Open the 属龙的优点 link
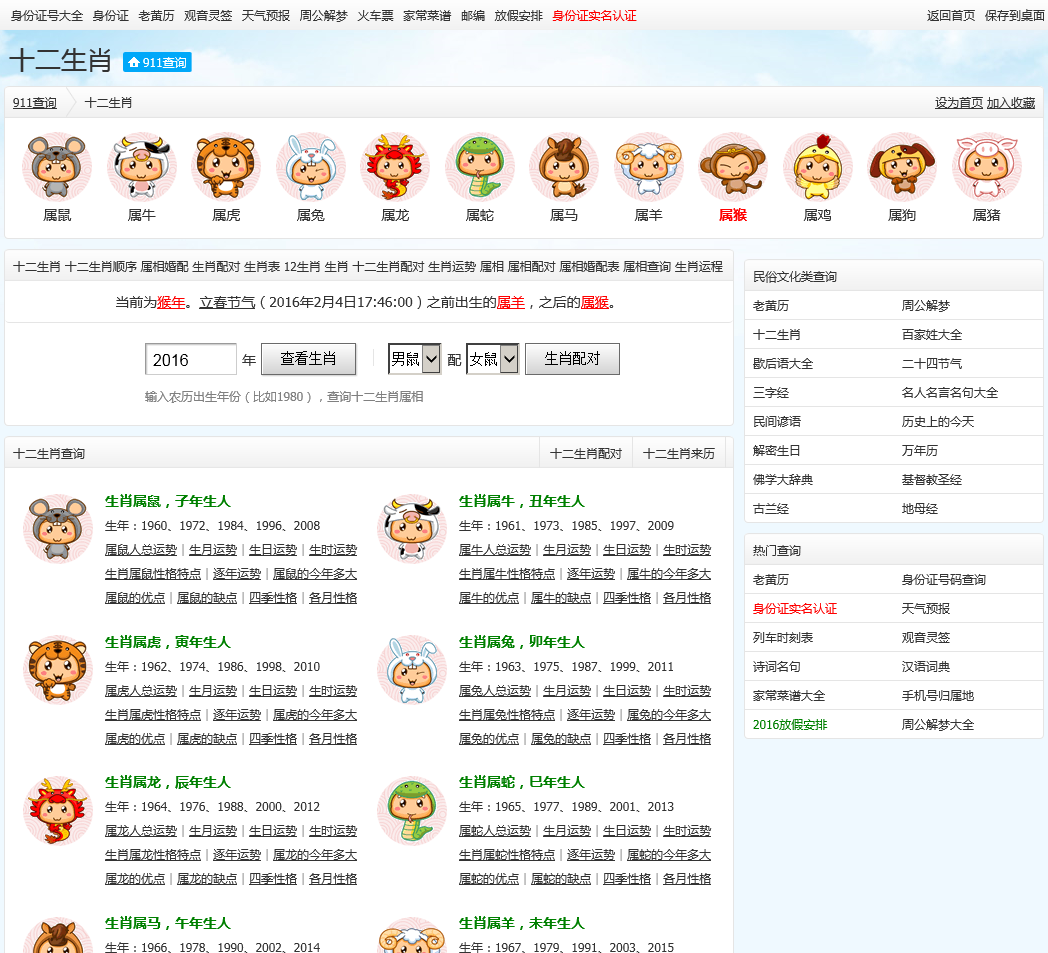The height and width of the screenshot is (953, 1048). pos(134,878)
